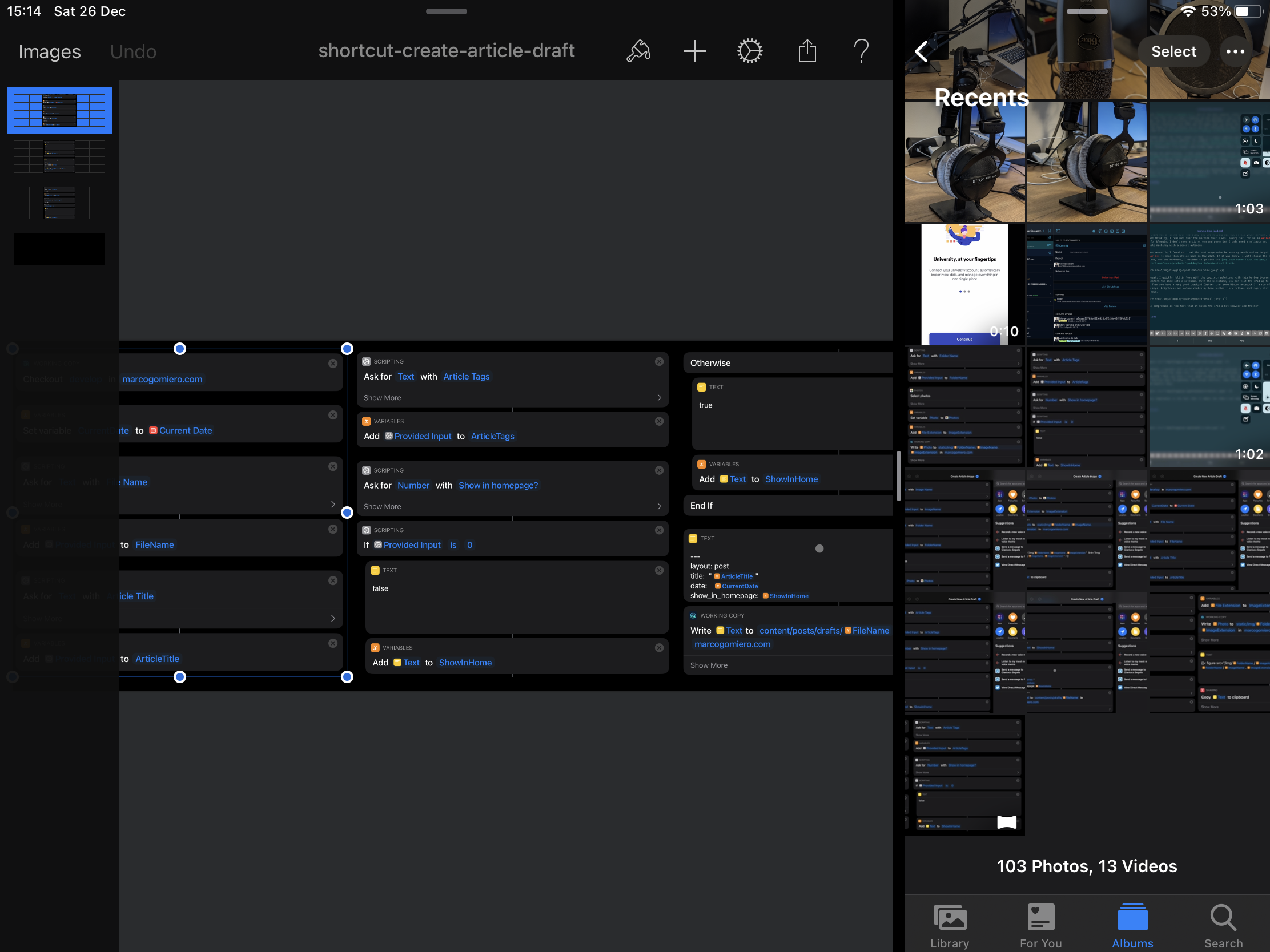Viewport: 1270px width, 952px height.
Task: Open document settings gear icon
Action: [x=750, y=51]
